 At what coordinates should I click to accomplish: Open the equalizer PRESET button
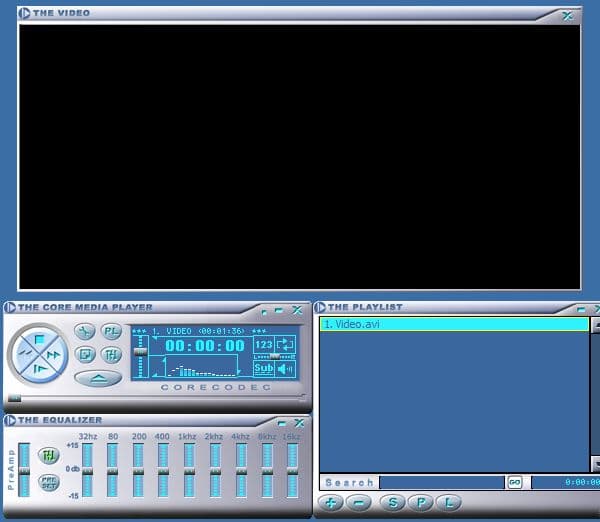(x=49, y=482)
